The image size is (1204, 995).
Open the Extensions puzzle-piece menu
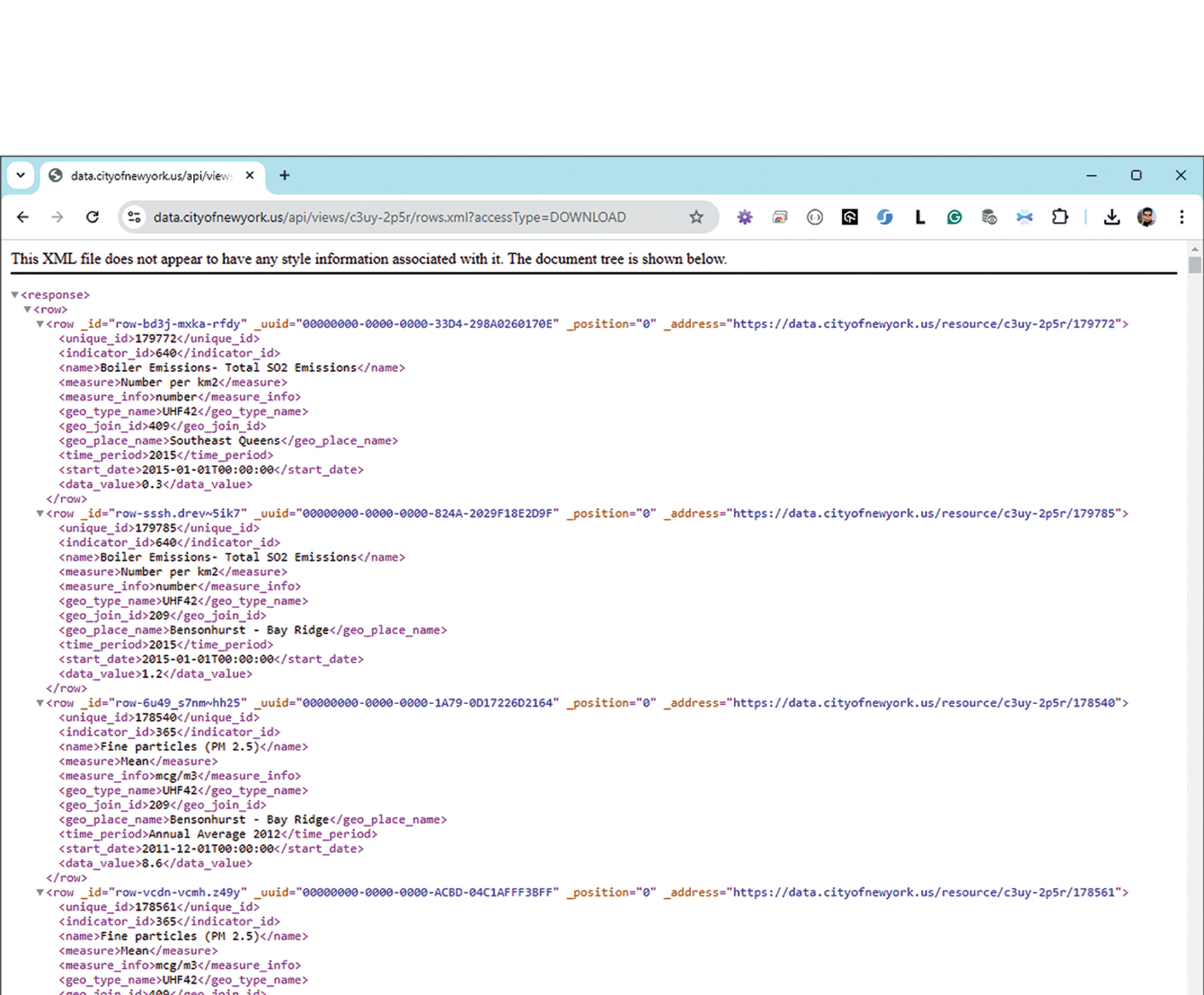click(x=1060, y=217)
